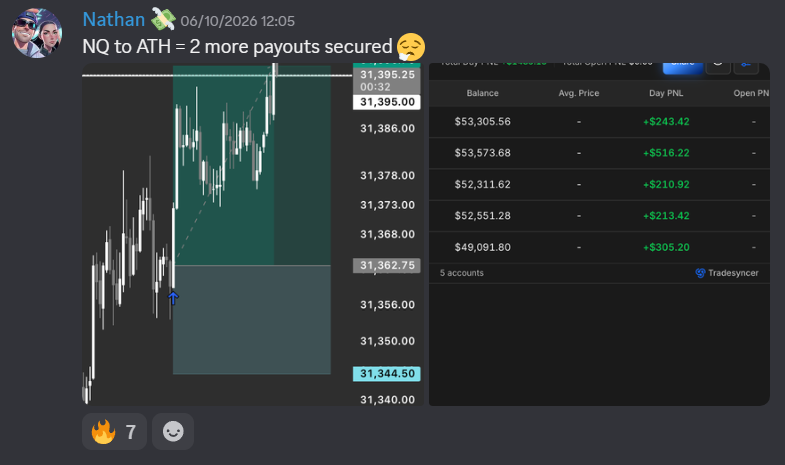This screenshot has width=785, height=465.
Task: Click the Day PNL column header
Action: tap(666, 93)
